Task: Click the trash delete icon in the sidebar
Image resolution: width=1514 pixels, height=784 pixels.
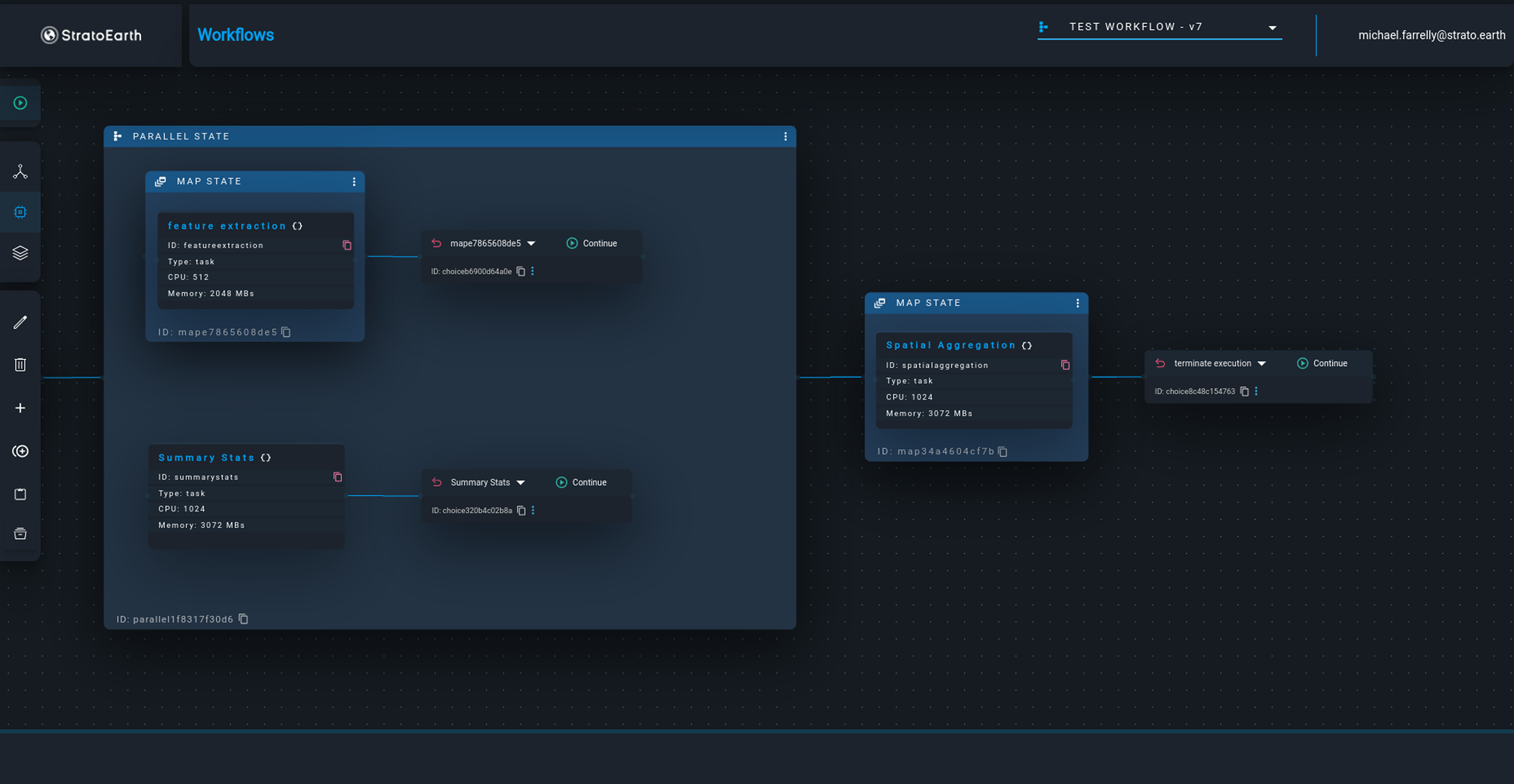Action: click(x=20, y=364)
